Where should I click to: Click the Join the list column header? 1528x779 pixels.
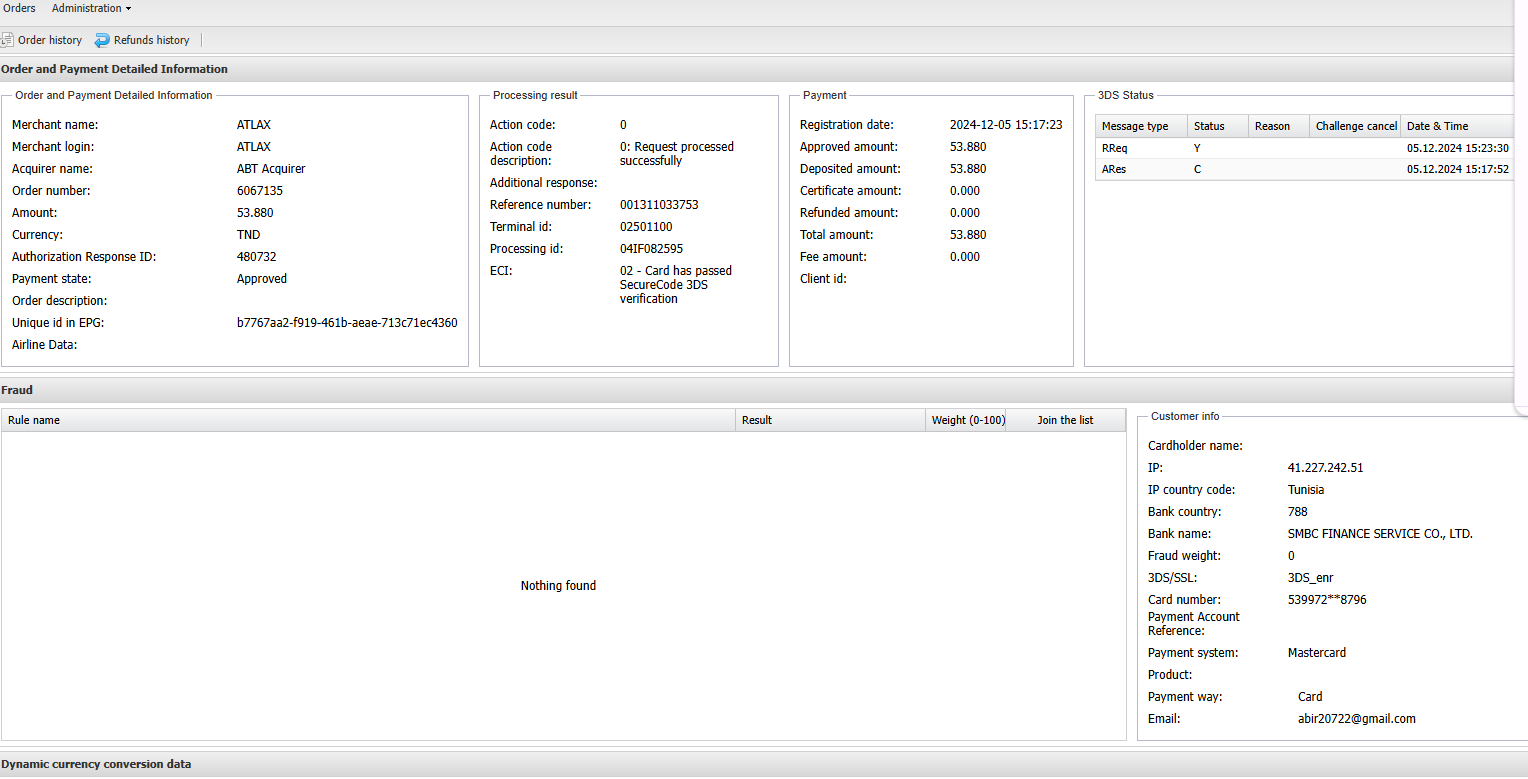pyautogui.click(x=1064, y=420)
